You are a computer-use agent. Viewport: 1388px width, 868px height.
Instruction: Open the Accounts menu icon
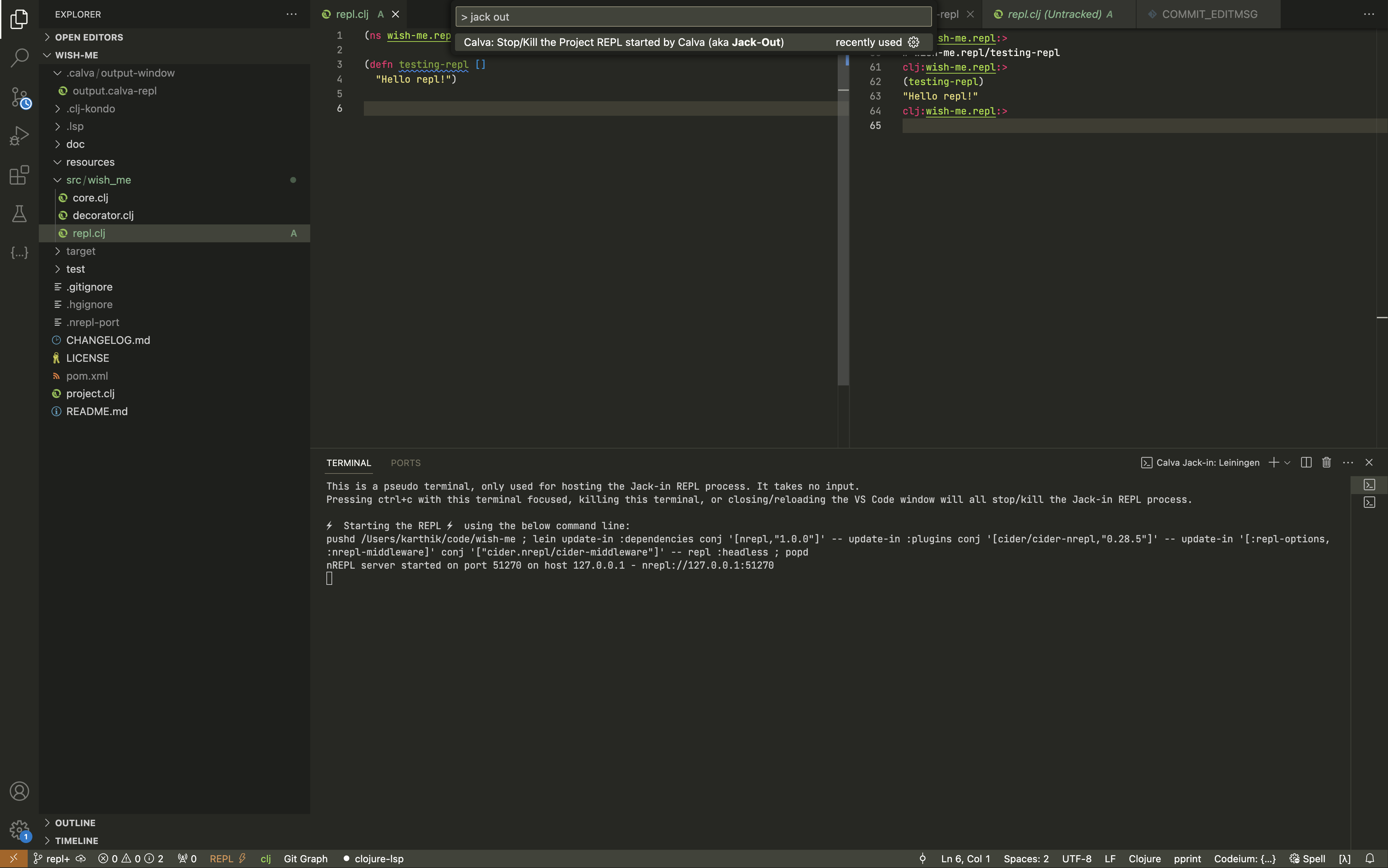tap(19, 791)
